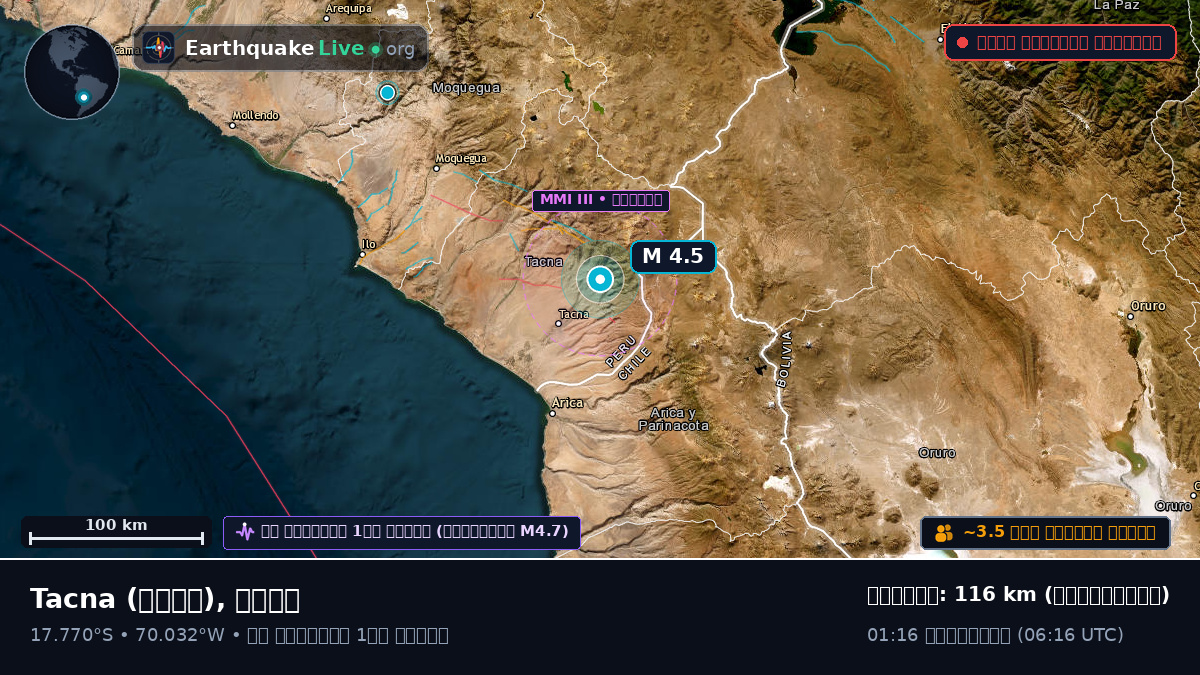The image size is (1200, 675).
Task: Click the globe locator mini-map
Action: [x=72, y=72]
